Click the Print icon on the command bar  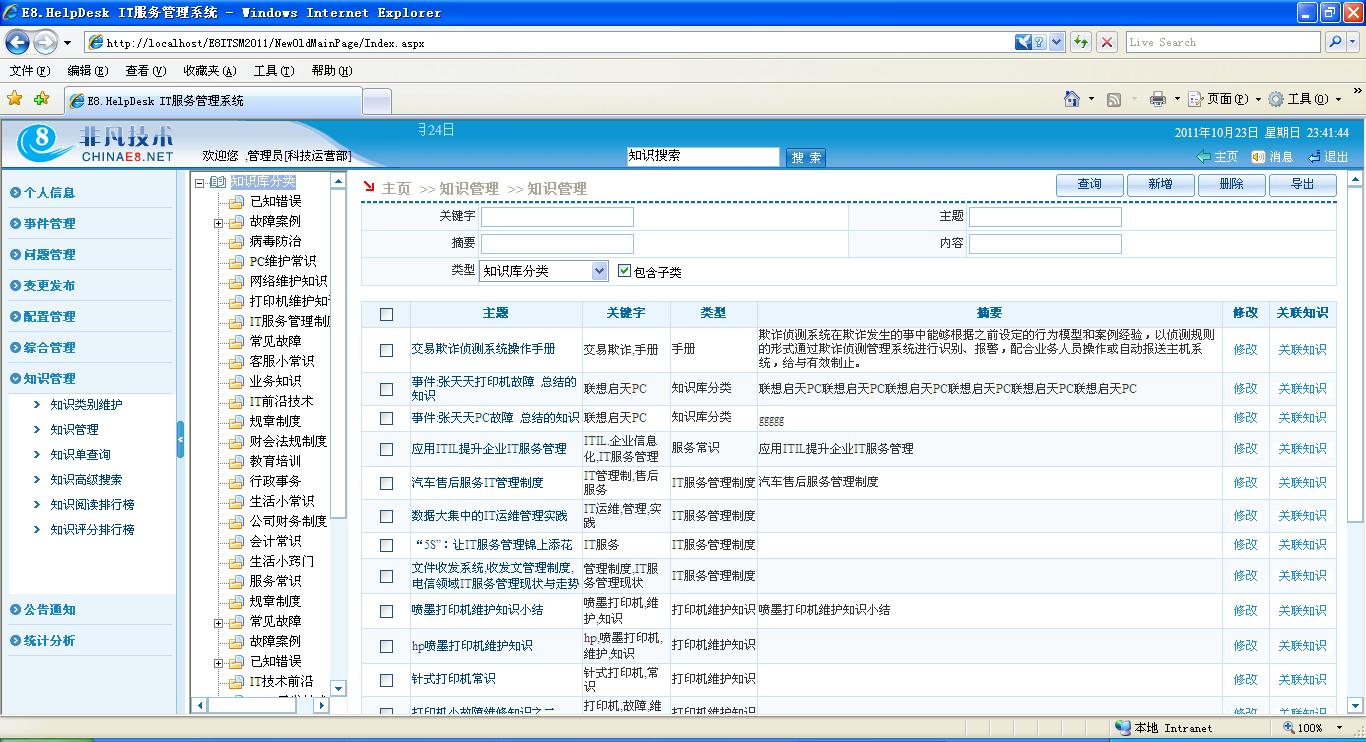pyautogui.click(x=1157, y=98)
